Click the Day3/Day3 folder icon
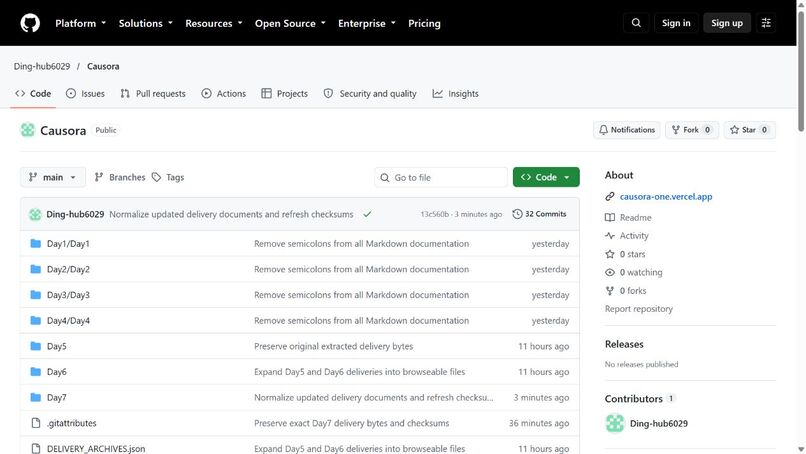806x454 pixels. (x=35, y=295)
